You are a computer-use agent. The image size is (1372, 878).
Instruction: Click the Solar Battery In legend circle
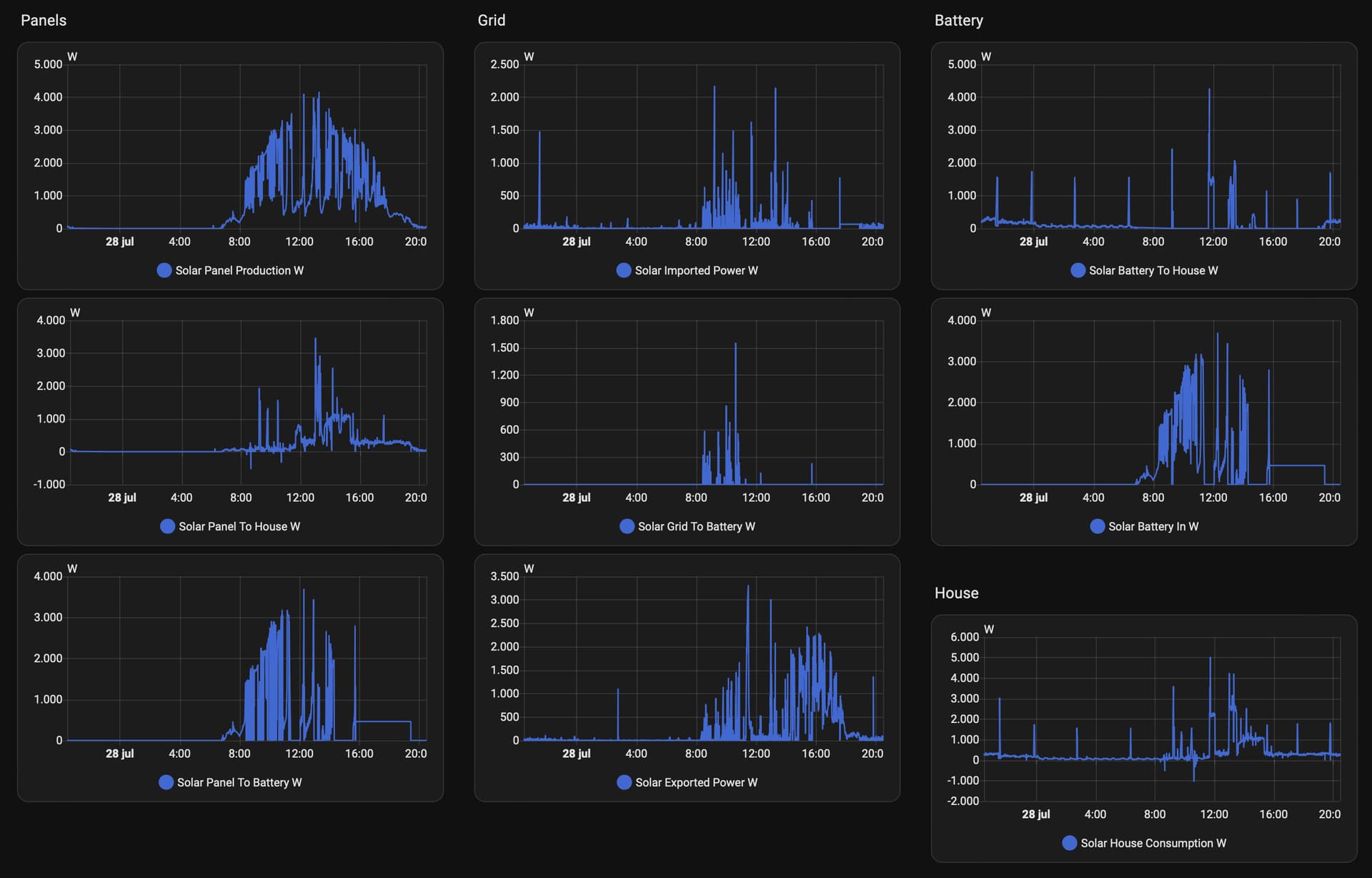click(1098, 526)
